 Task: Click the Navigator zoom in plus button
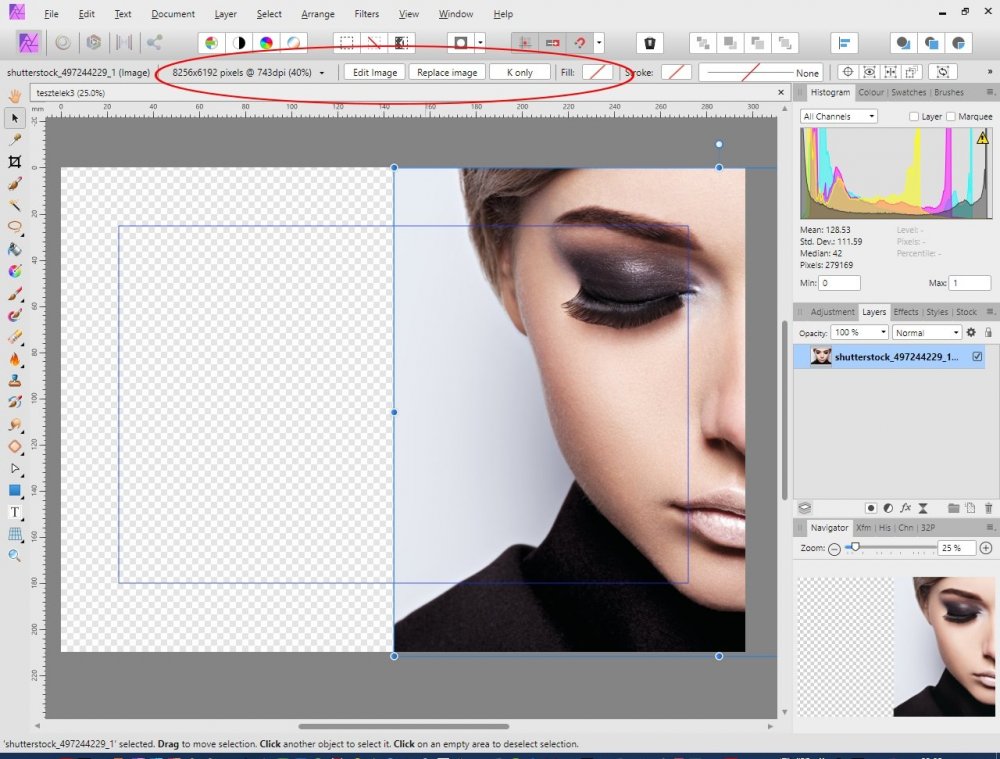click(x=986, y=548)
